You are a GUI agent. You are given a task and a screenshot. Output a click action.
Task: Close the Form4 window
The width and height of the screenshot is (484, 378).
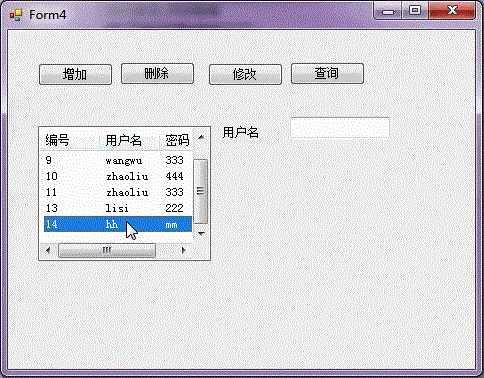(452, 11)
